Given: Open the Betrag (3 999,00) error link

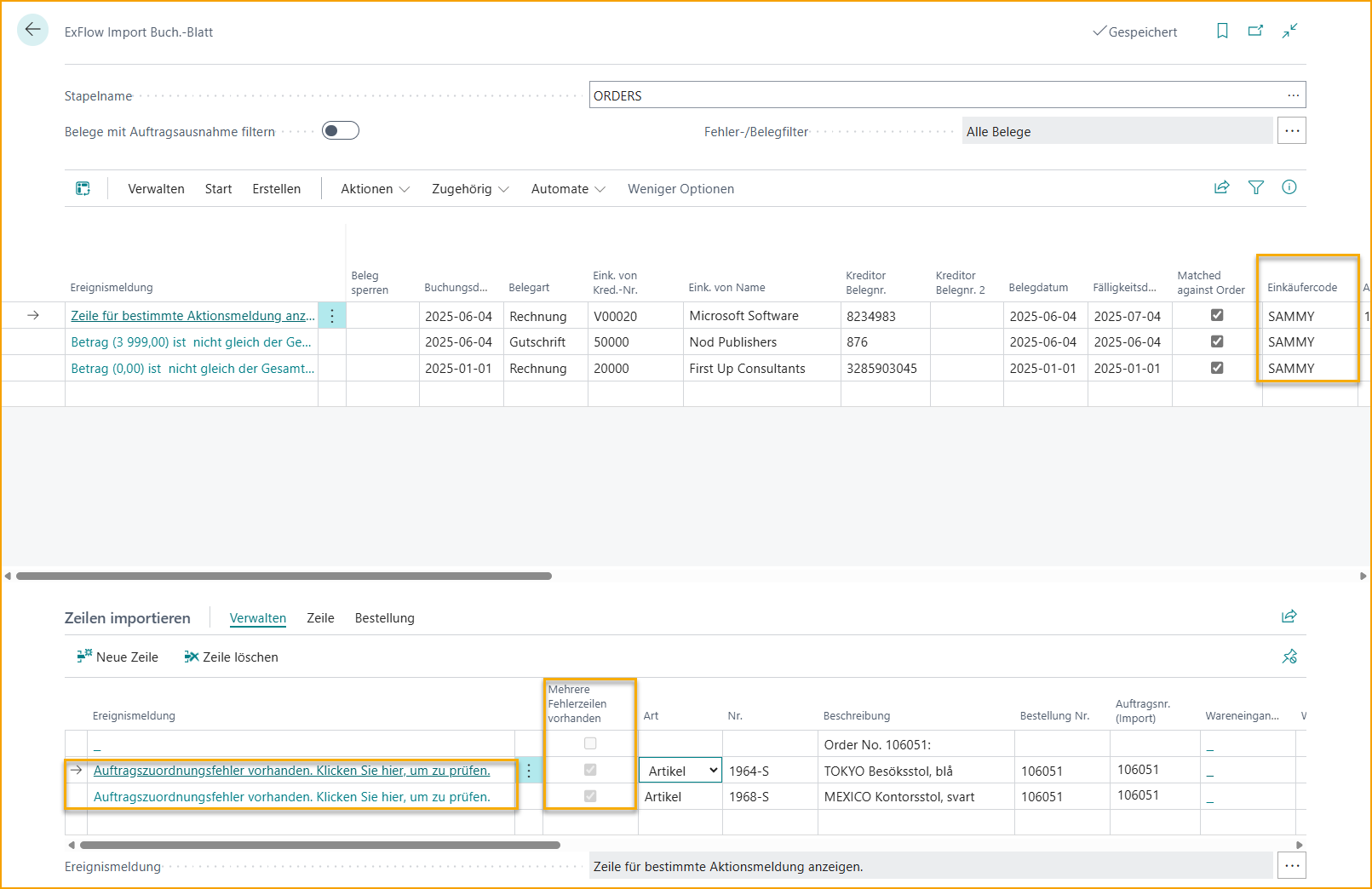Looking at the screenshot, I should [x=191, y=342].
